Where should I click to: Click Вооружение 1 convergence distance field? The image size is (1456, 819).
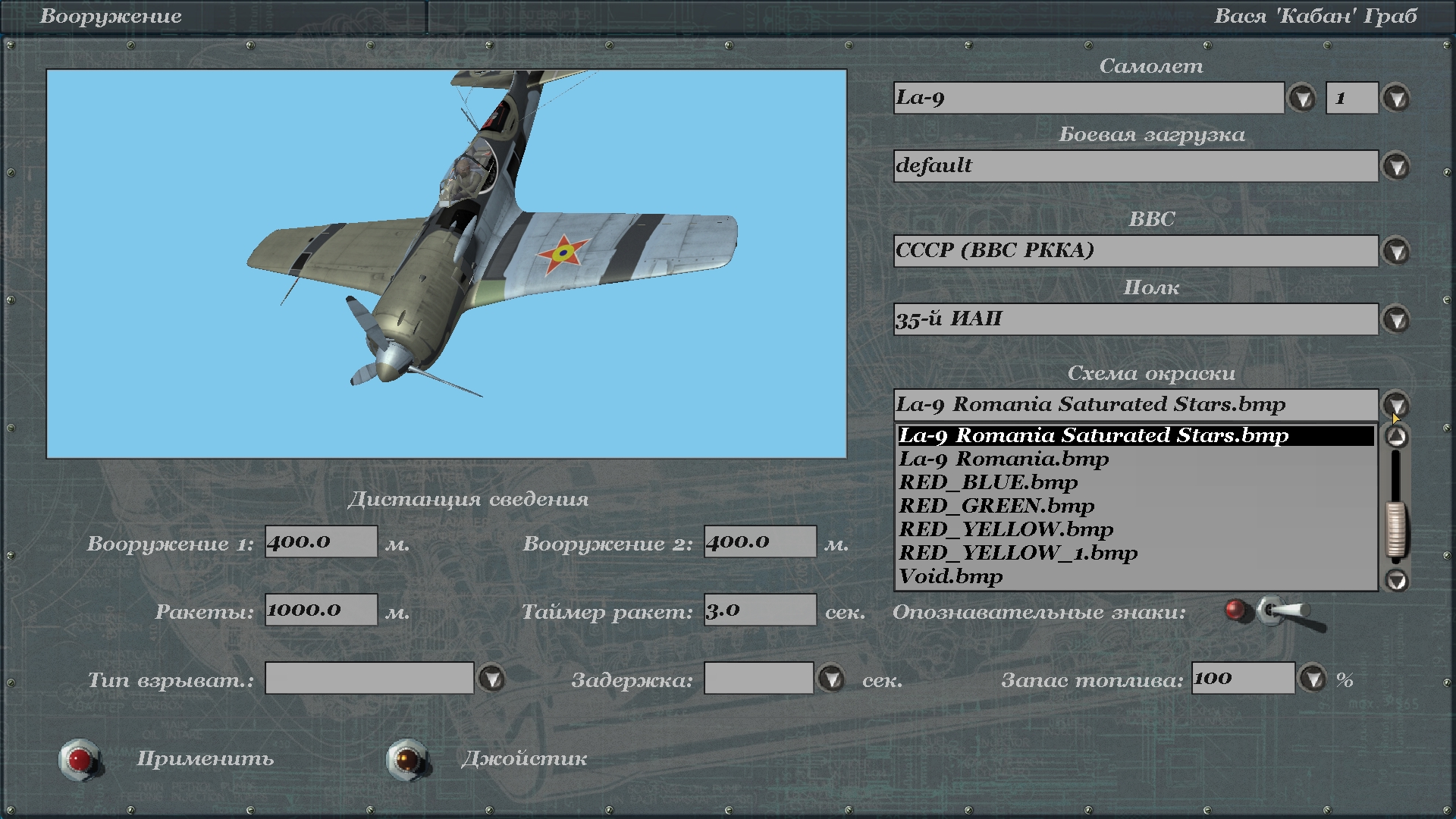[321, 541]
